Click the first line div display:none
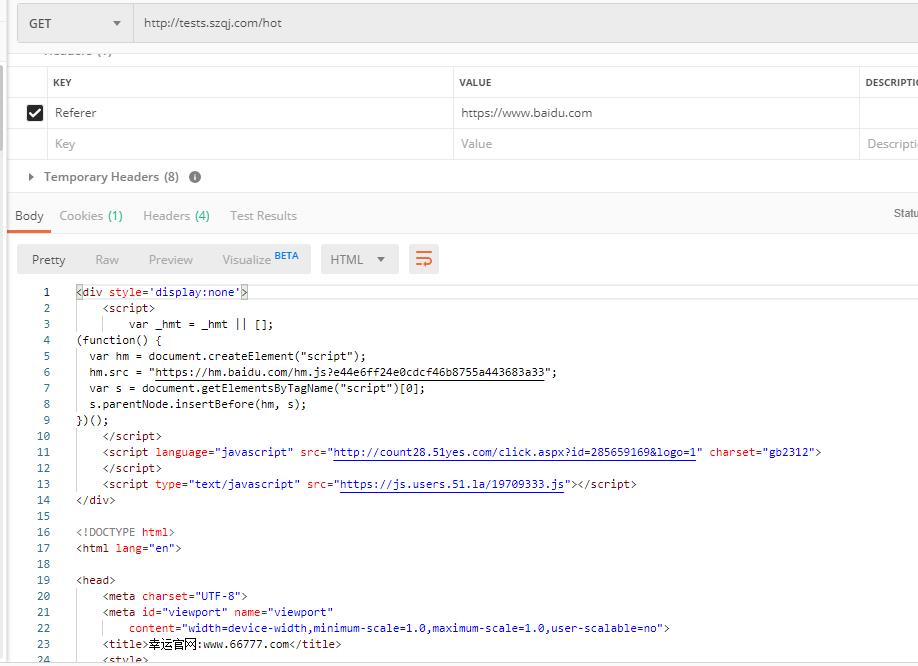Screen dimensions: 918x666 click(x=162, y=292)
